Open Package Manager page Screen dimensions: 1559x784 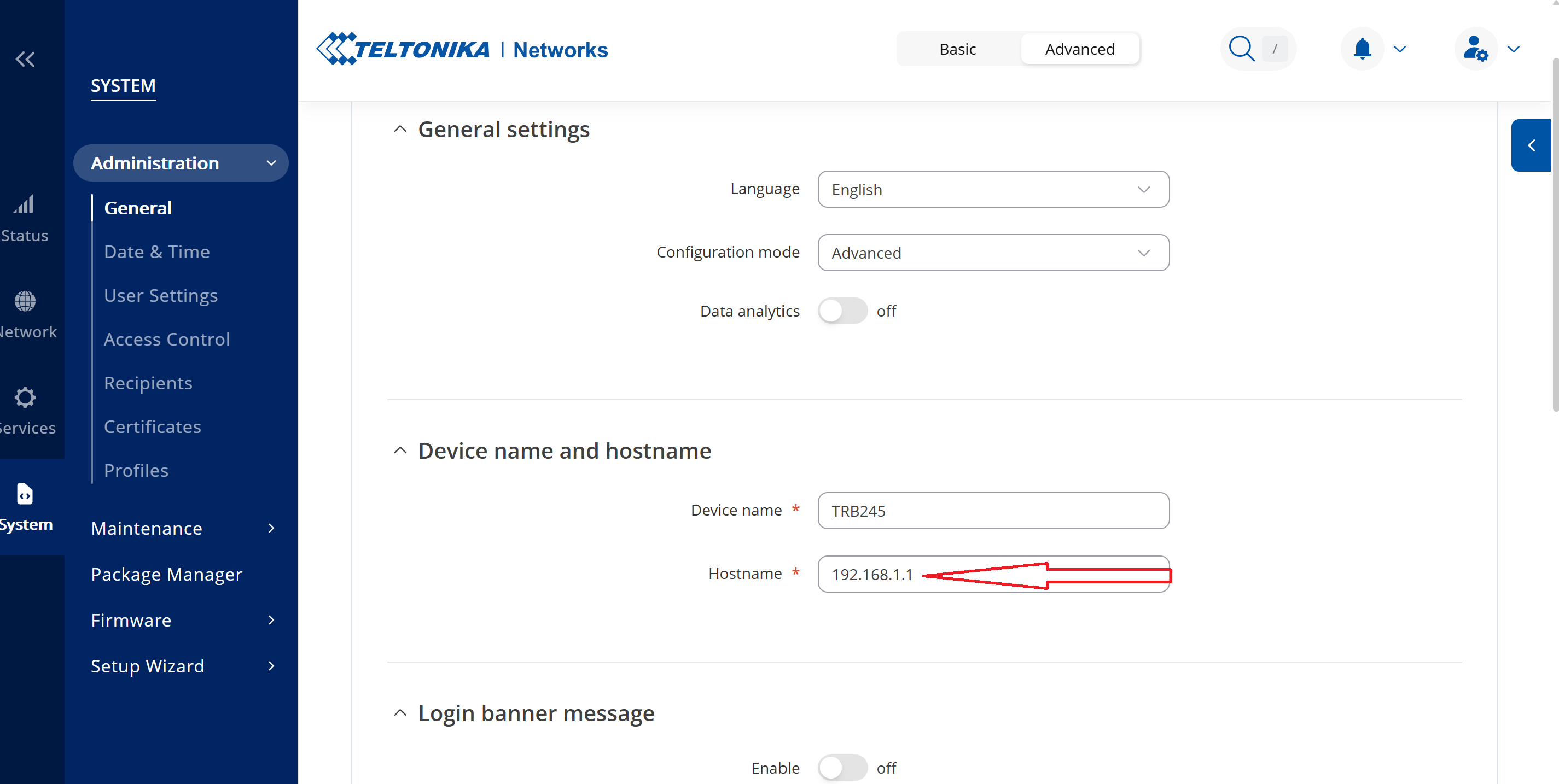166,574
